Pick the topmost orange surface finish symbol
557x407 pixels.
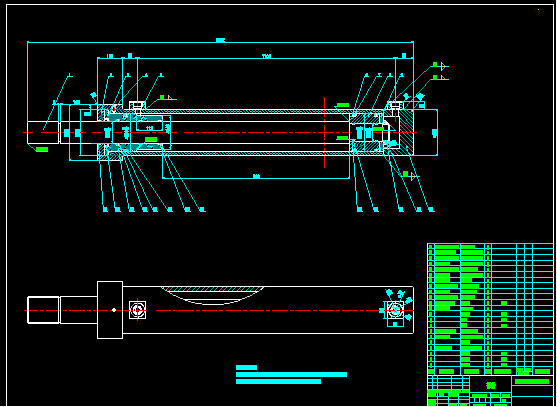(x=443, y=66)
